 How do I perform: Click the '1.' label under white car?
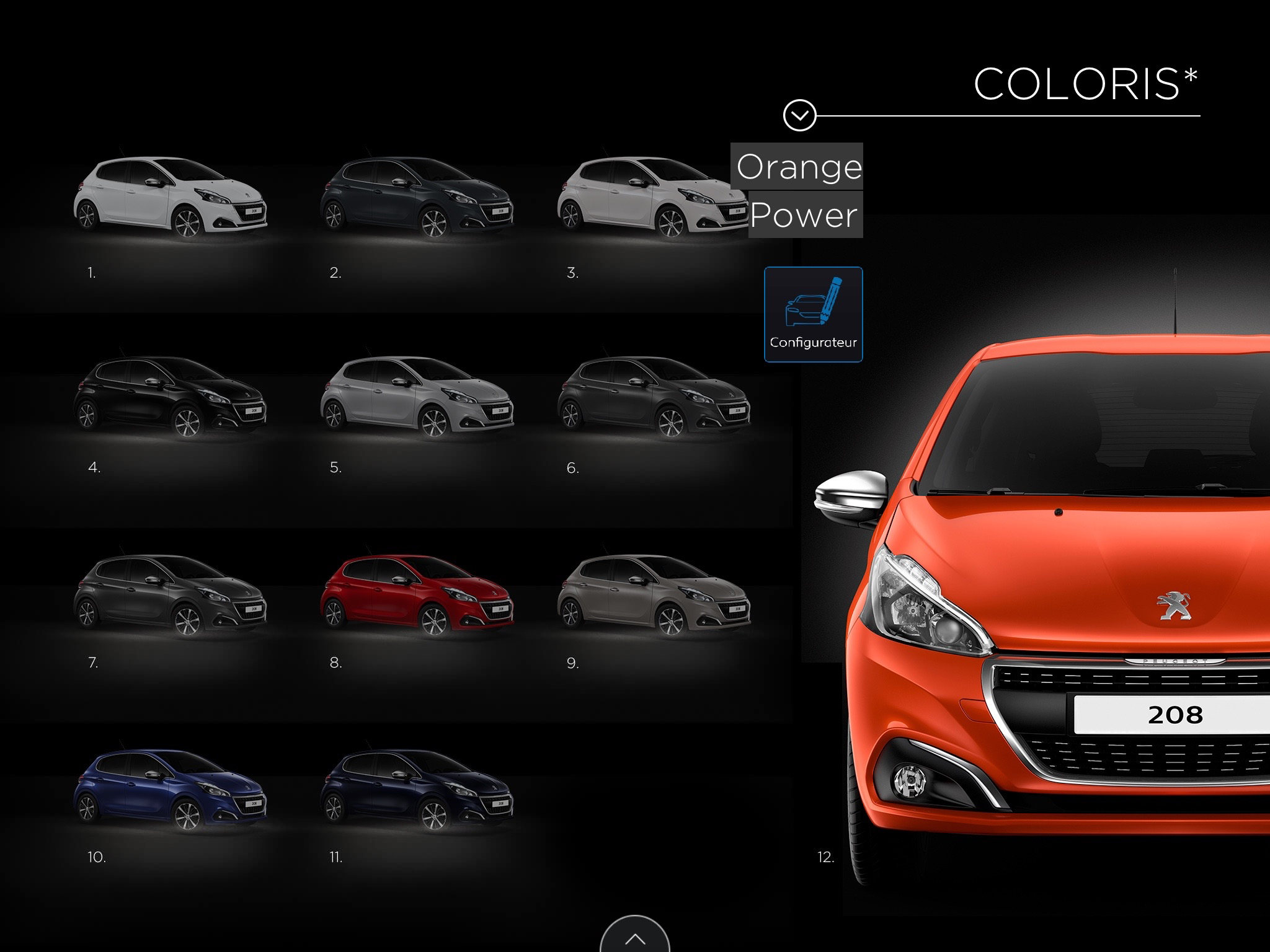[x=91, y=272]
